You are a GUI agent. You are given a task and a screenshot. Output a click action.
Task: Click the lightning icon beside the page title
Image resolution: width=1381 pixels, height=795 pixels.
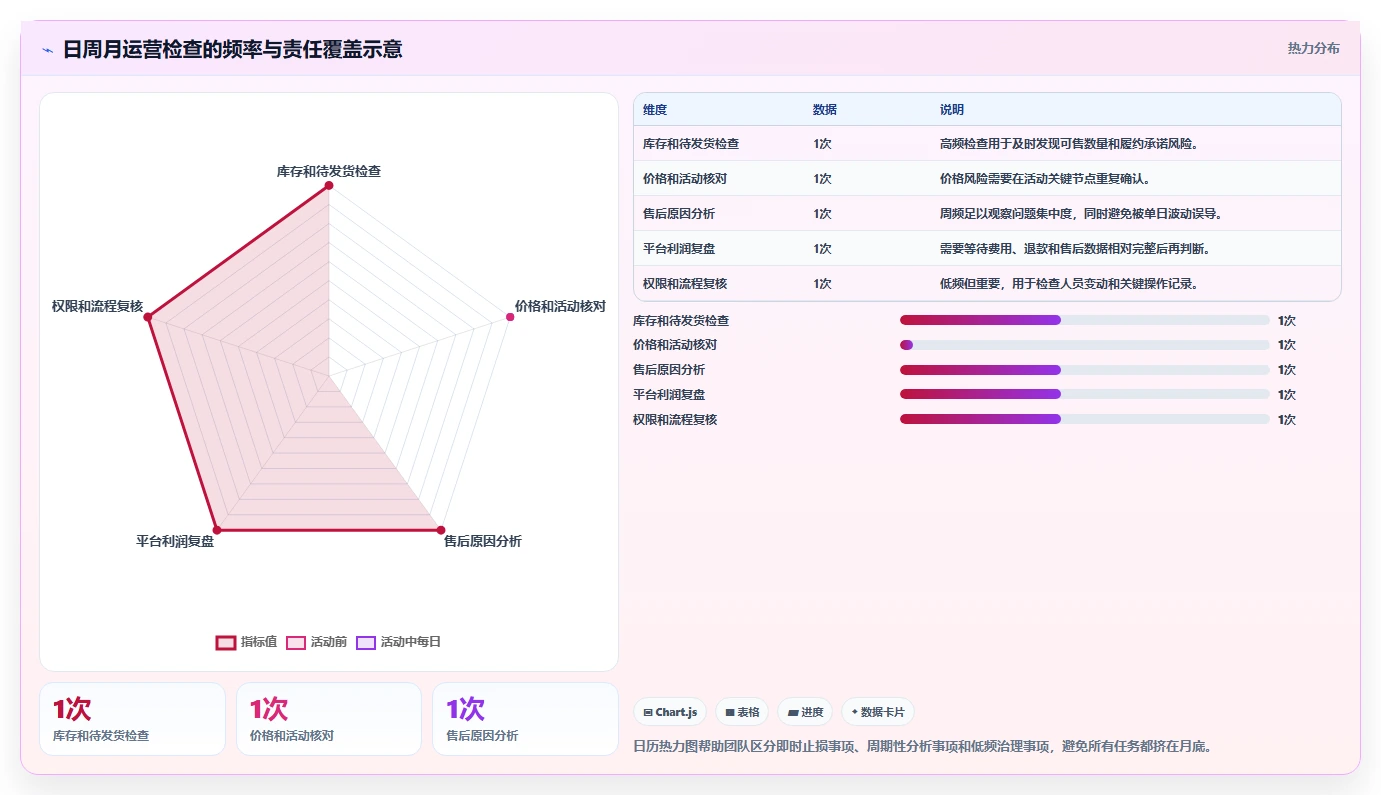pyautogui.click(x=47, y=50)
